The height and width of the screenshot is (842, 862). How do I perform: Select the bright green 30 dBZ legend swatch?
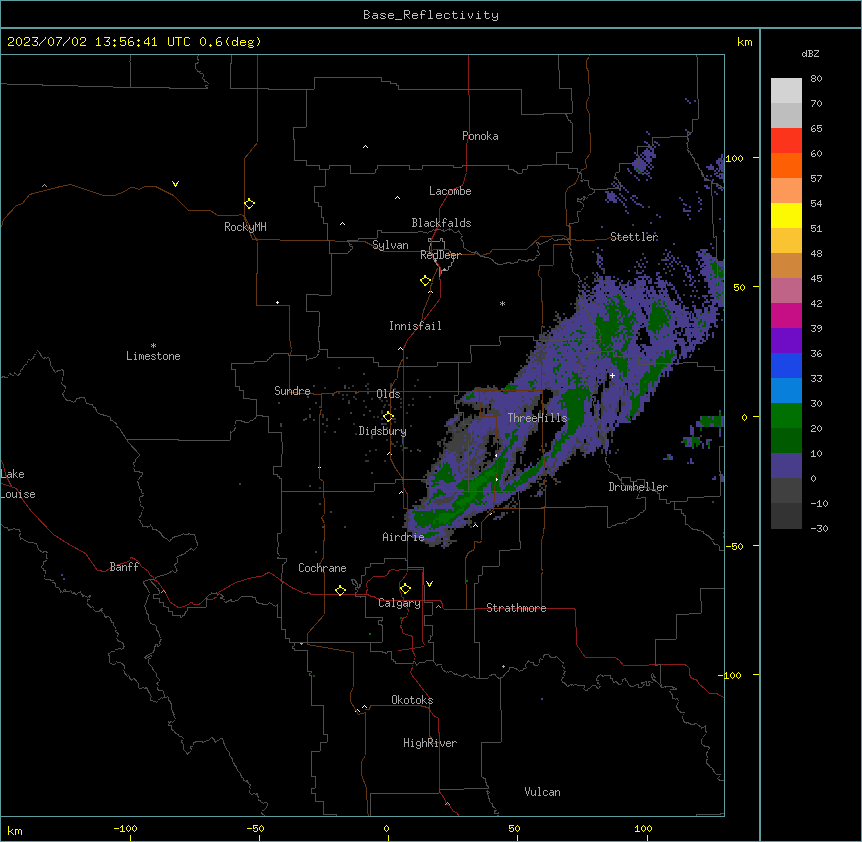(786, 416)
